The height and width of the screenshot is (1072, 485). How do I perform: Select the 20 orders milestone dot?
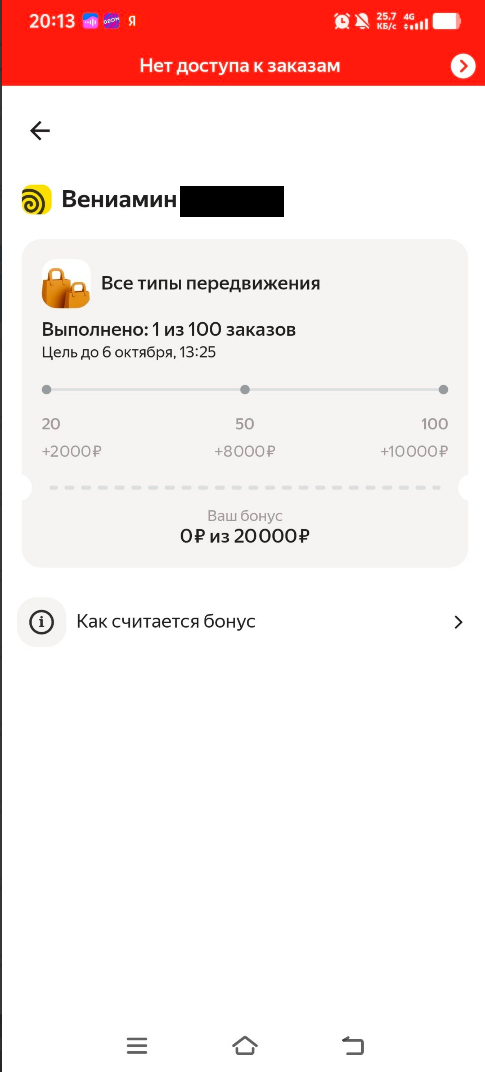click(47, 390)
